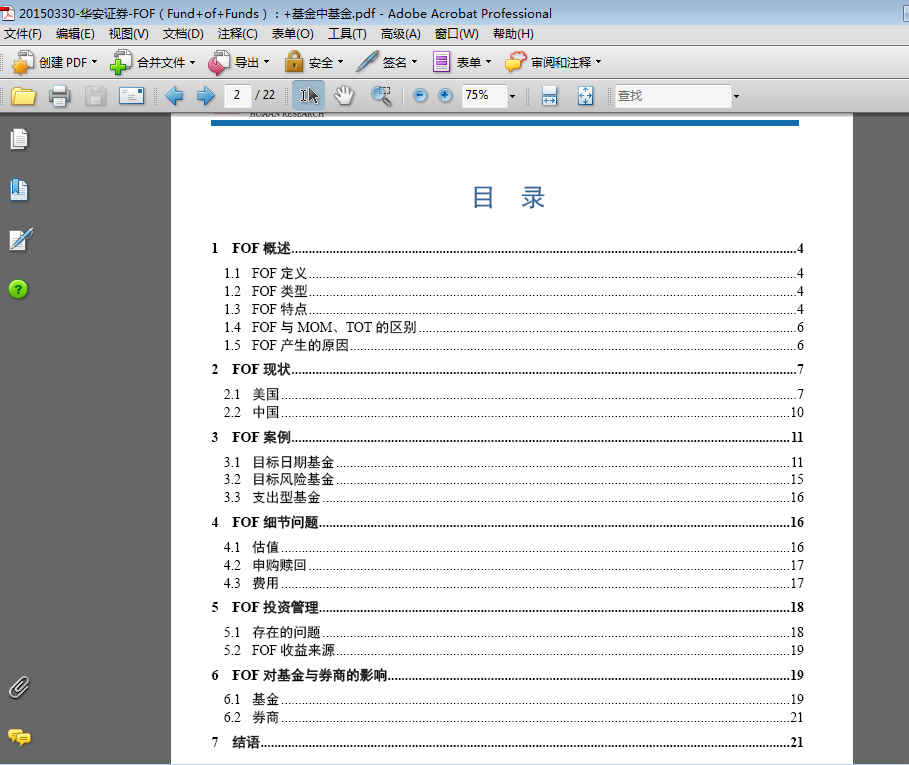This screenshot has height=765, width=909.
Task: Click the Forms icon
Action: tap(441, 62)
